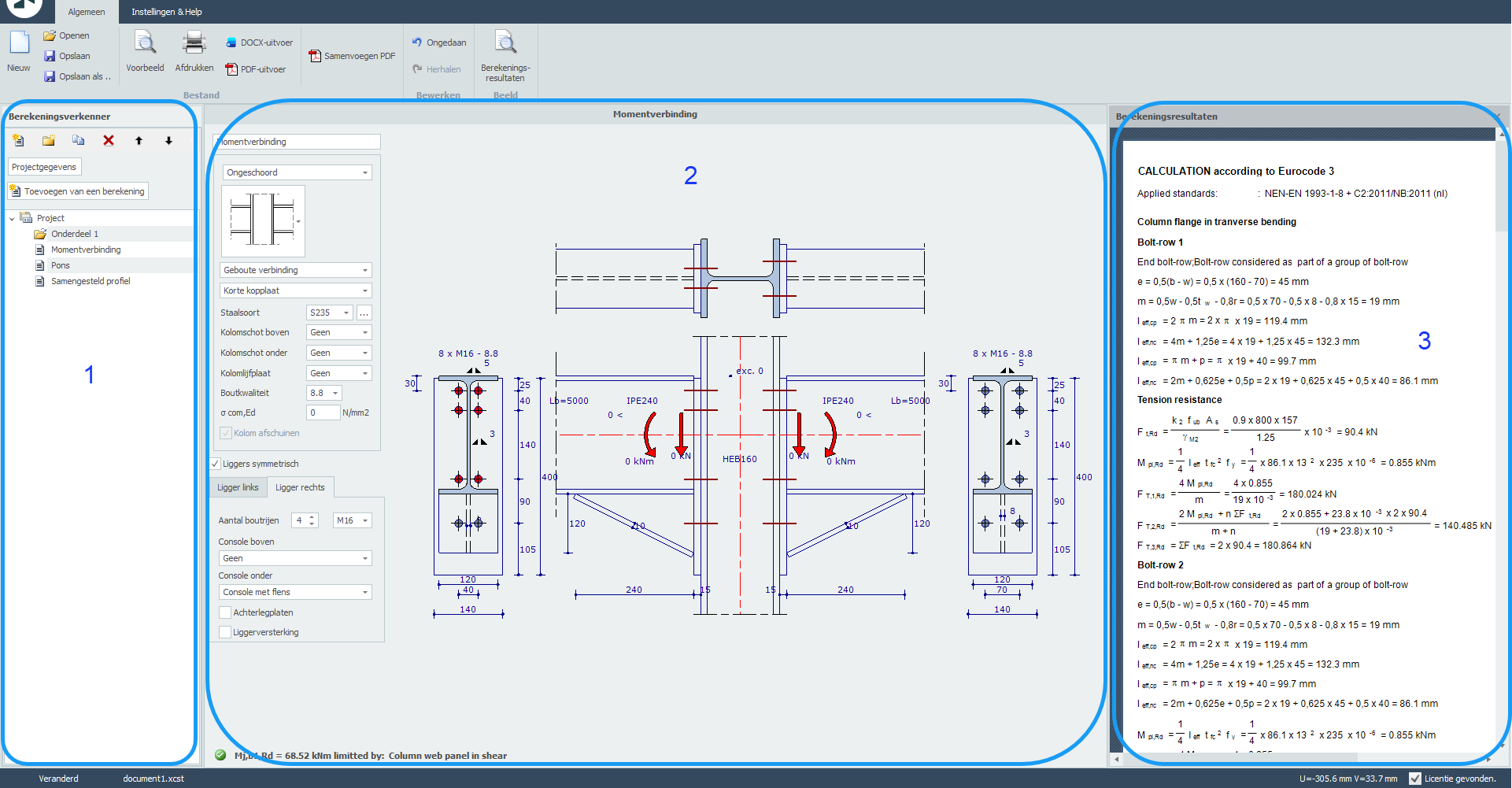
Task: Select Samengesteld profiel in the tree
Action: point(91,281)
